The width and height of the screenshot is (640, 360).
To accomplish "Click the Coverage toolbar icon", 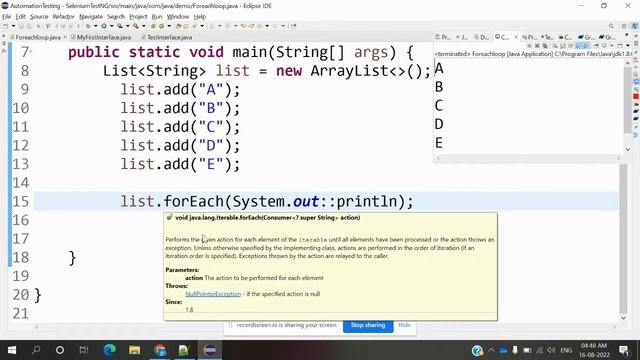I will 120,26.
